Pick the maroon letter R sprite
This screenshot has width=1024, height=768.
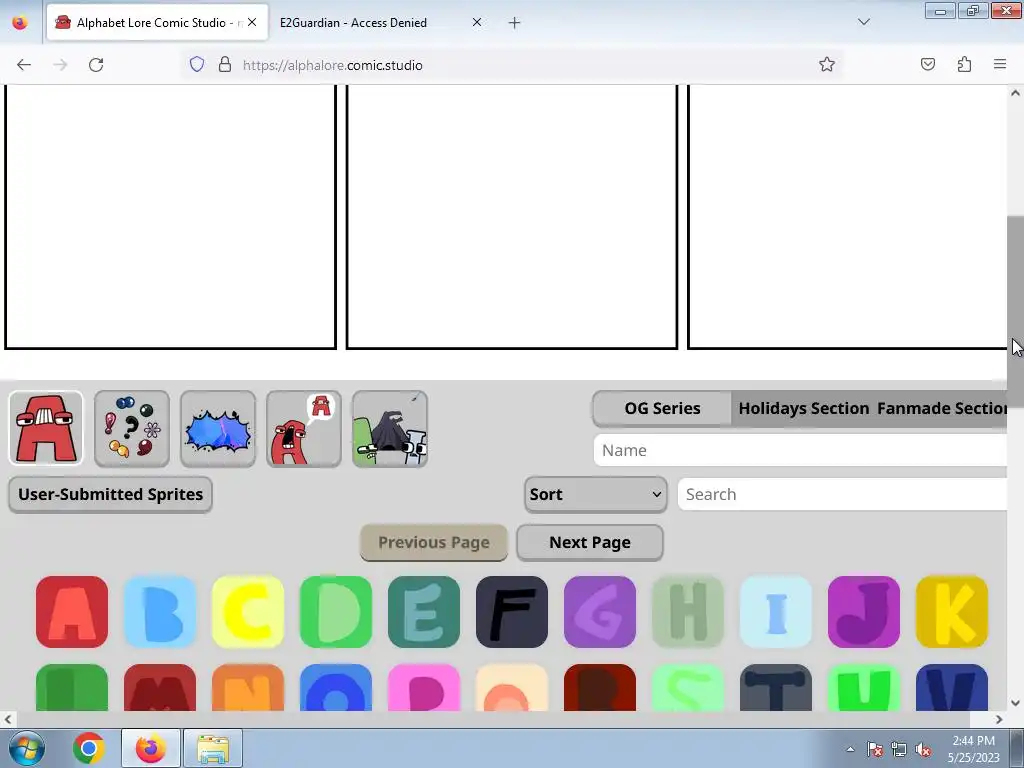[600, 688]
